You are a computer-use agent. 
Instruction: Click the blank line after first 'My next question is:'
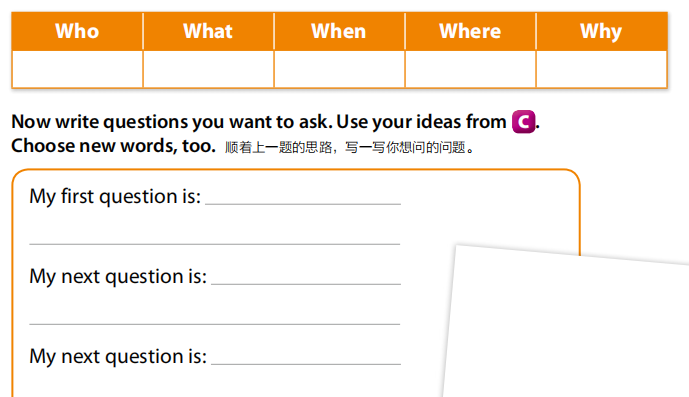pos(306,284)
